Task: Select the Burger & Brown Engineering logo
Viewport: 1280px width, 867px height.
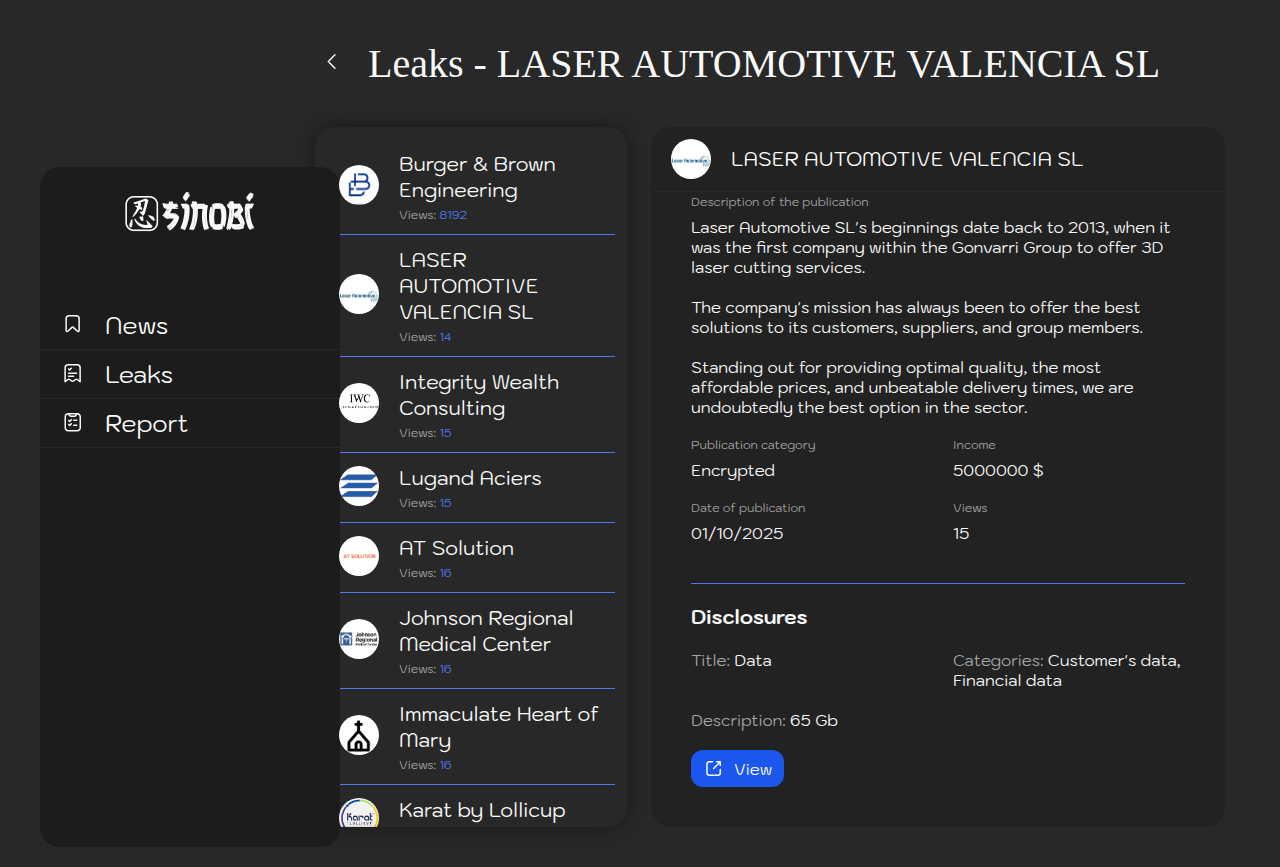Action: coord(359,185)
